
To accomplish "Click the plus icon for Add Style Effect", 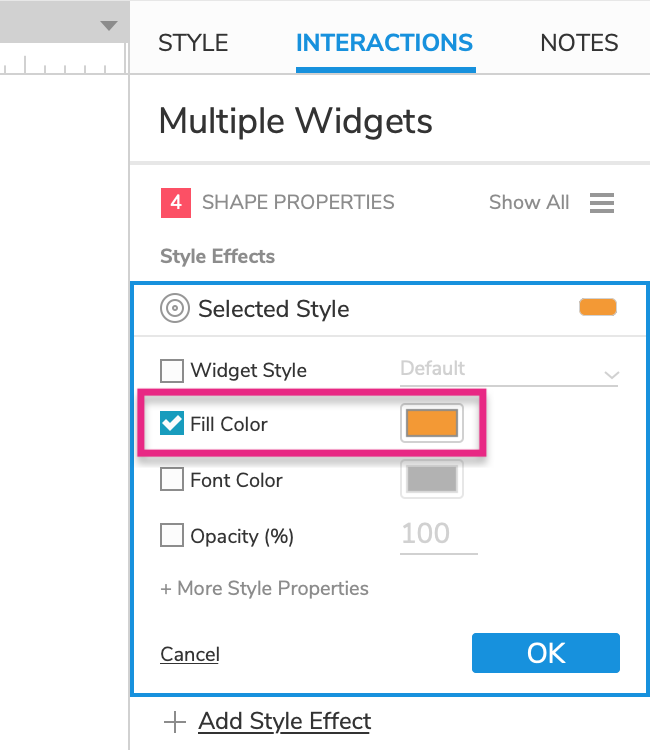I will click(x=175, y=721).
